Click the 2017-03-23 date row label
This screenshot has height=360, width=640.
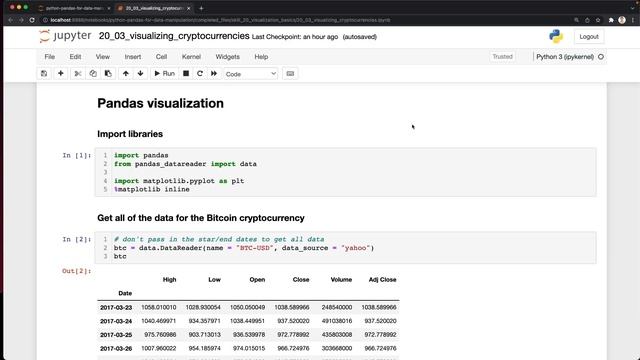click(116, 307)
